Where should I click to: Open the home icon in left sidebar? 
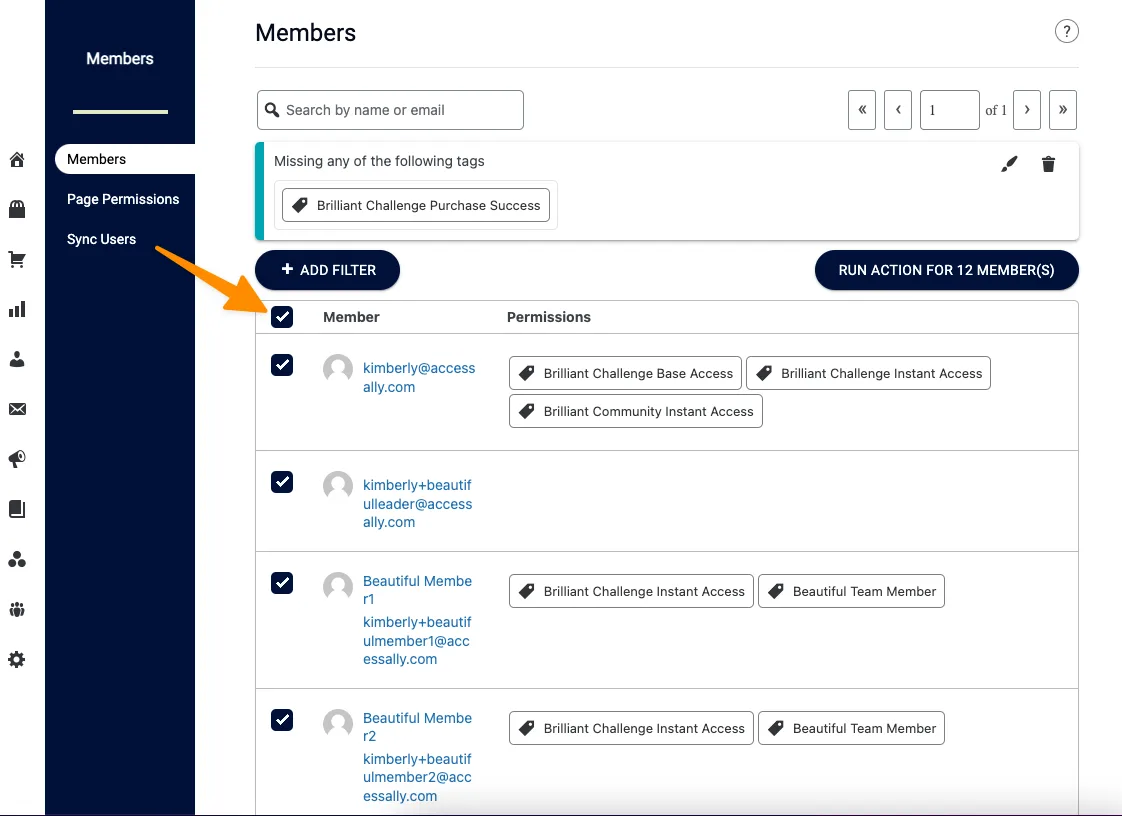[17, 160]
